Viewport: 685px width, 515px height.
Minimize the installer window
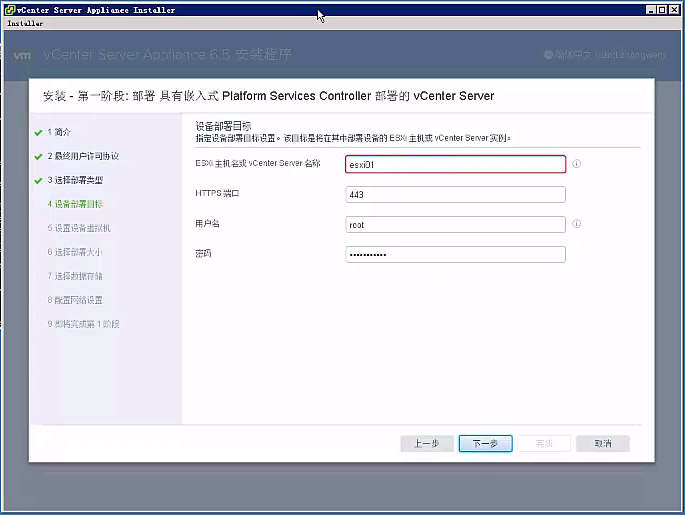click(x=650, y=10)
